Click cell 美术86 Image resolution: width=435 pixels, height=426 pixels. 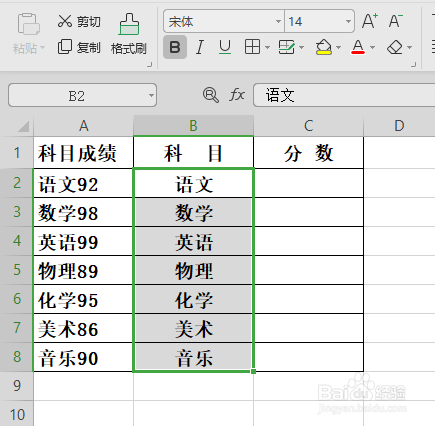point(83,328)
